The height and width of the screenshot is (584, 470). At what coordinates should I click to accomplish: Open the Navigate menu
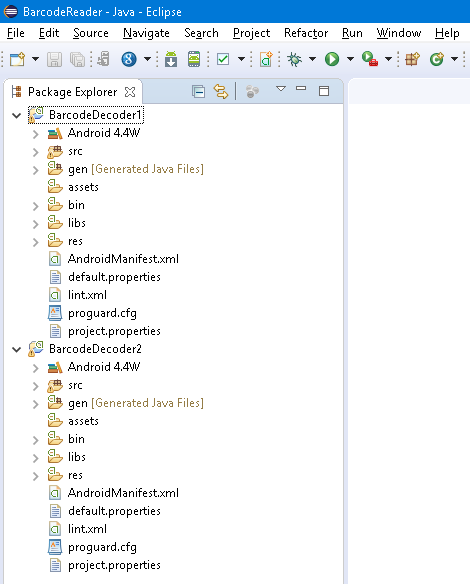pyautogui.click(x=146, y=33)
